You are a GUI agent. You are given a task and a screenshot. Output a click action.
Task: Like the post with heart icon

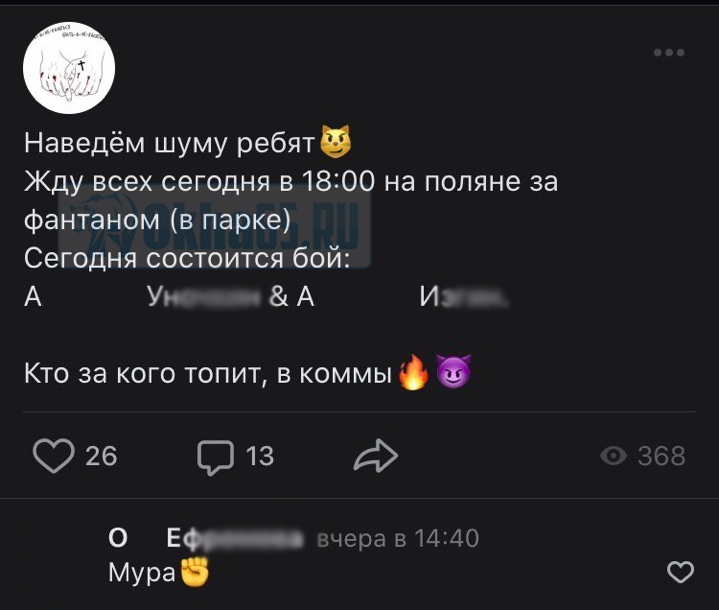pos(54,455)
